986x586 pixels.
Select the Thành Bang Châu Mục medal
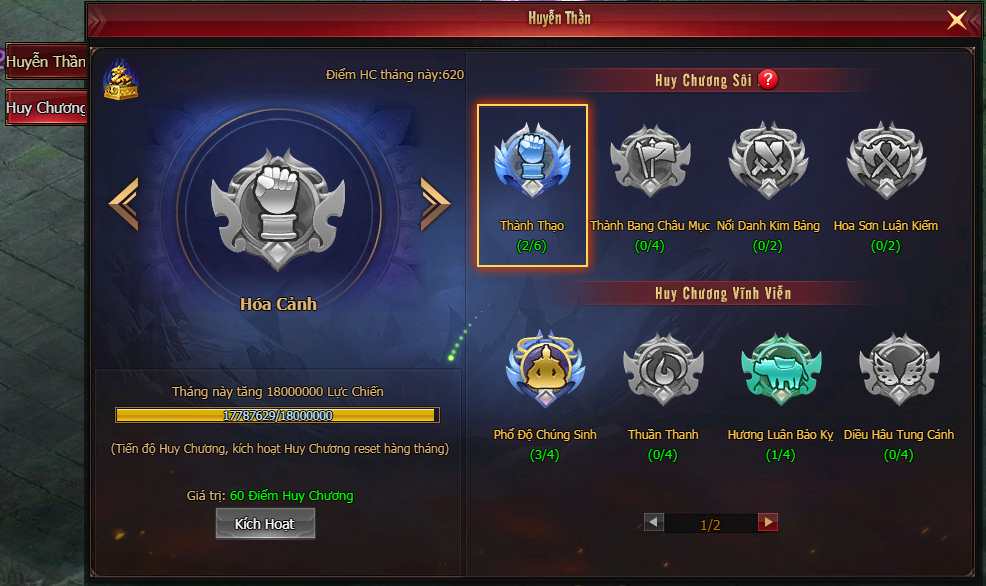click(x=650, y=160)
